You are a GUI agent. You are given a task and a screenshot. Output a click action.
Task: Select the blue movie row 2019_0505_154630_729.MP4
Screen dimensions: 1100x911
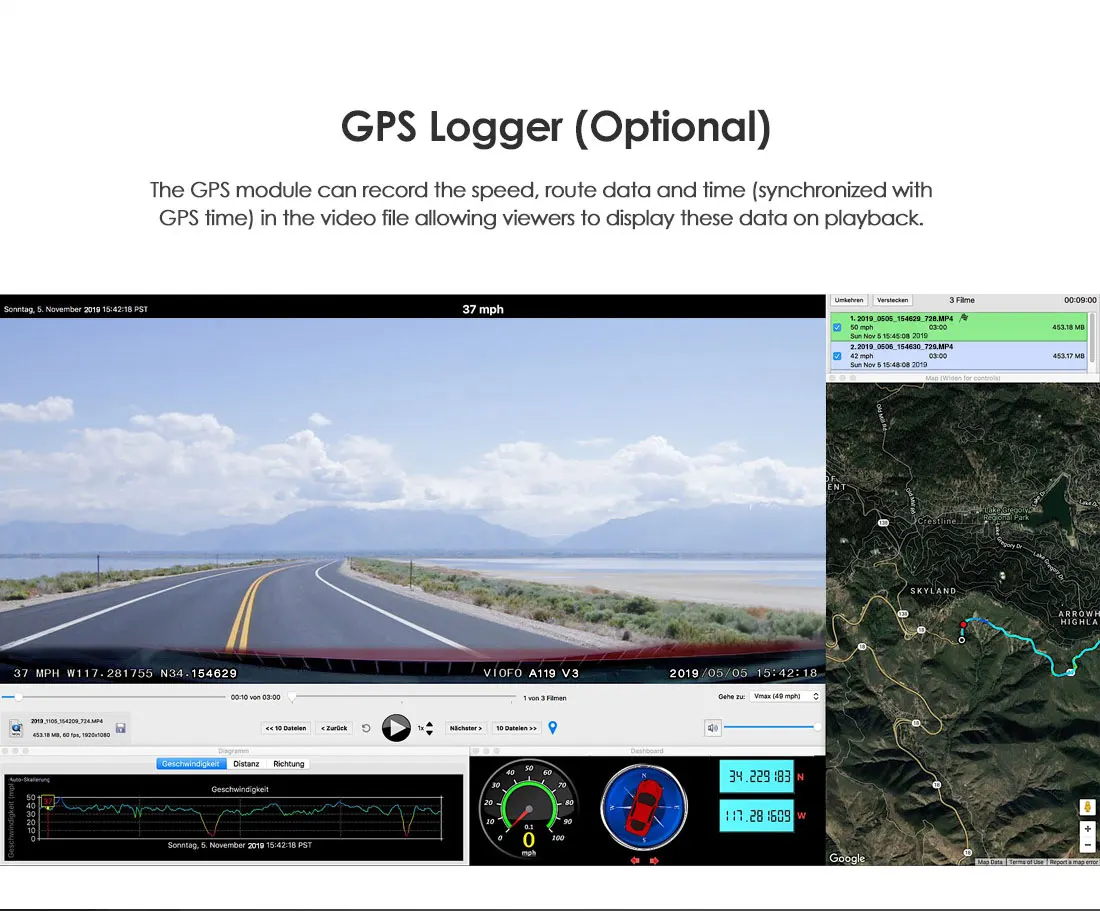click(958, 356)
